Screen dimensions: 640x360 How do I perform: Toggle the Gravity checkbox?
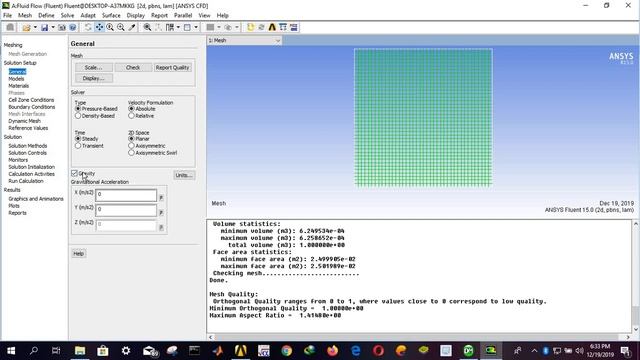[x=74, y=173]
